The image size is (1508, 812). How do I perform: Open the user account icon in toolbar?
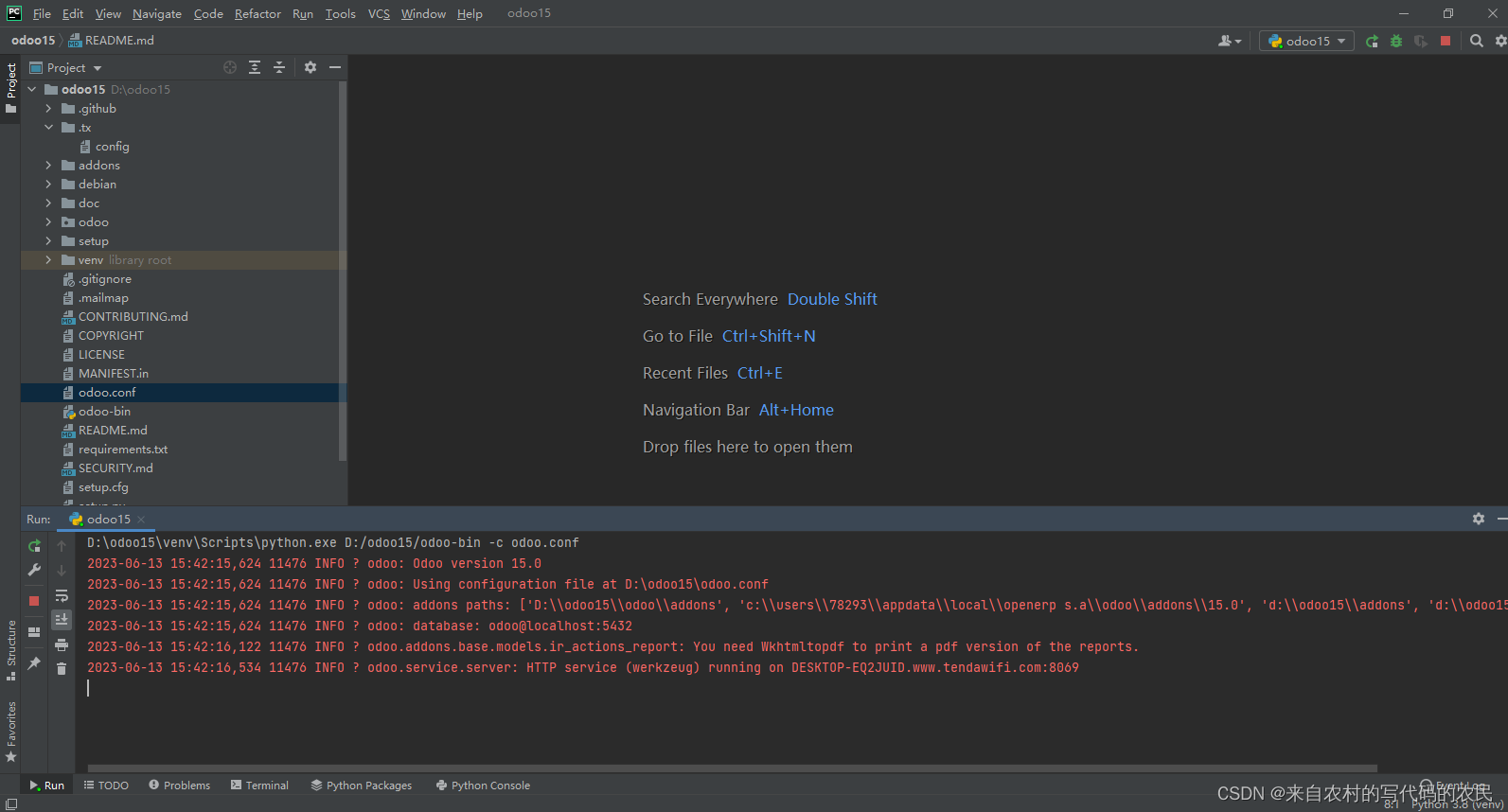tap(1230, 41)
